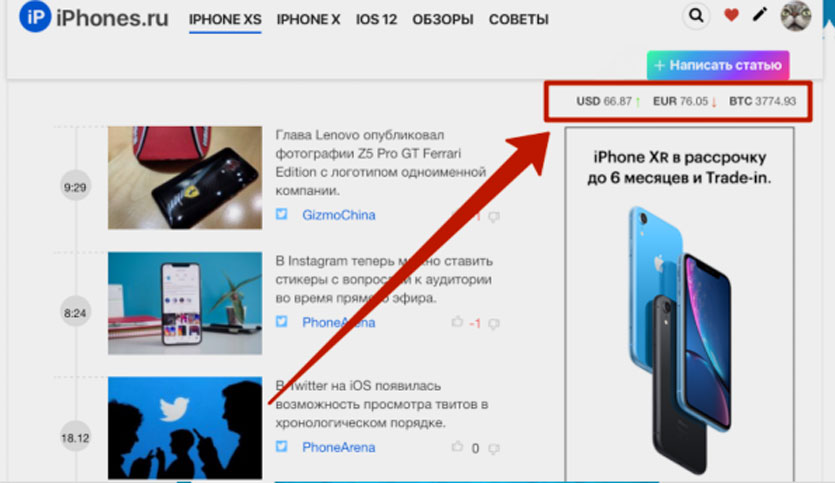The image size is (835, 483).
Task: Open search with the magnifier icon
Action: click(x=696, y=16)
